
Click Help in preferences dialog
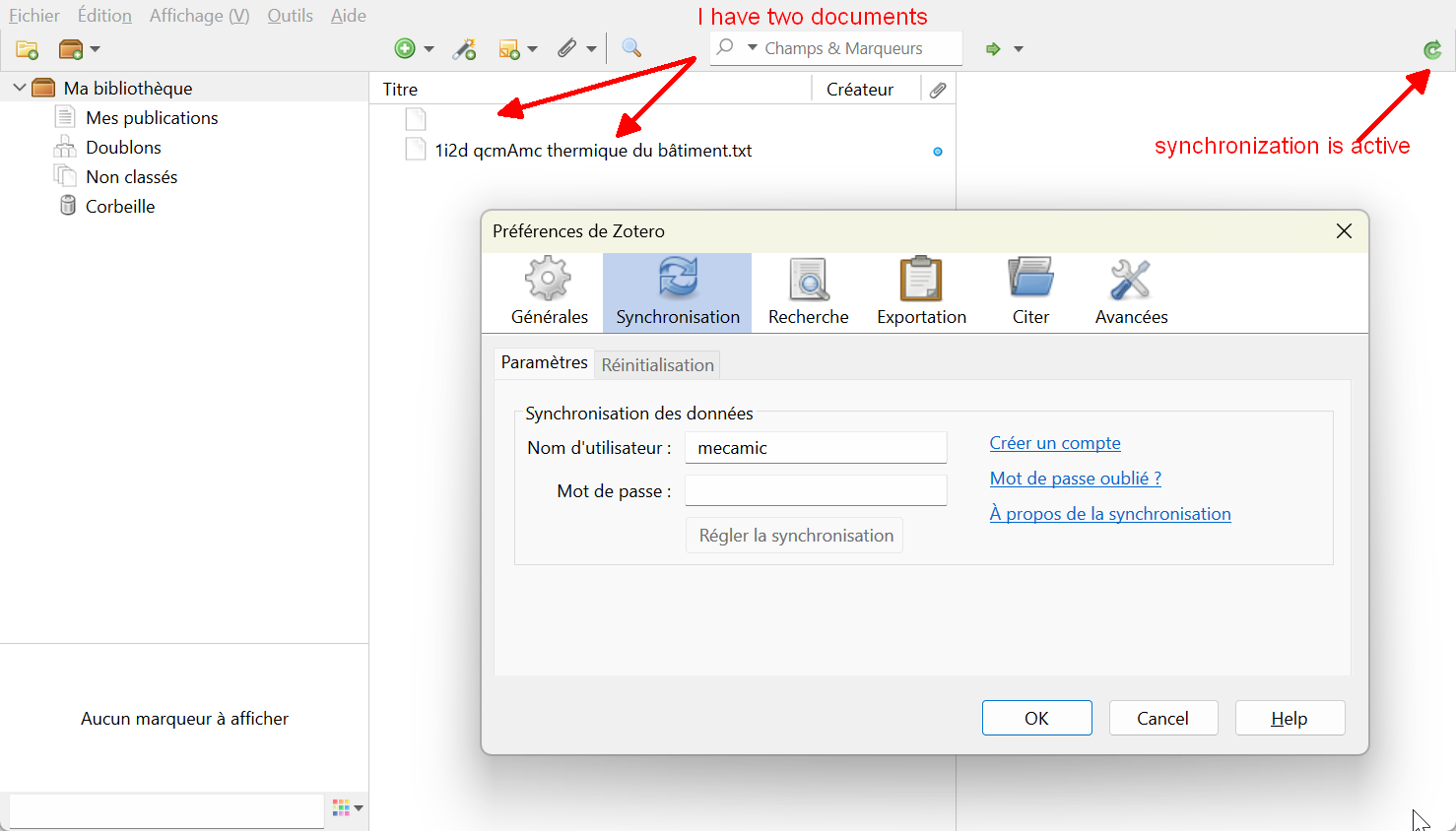(1290, 718)
